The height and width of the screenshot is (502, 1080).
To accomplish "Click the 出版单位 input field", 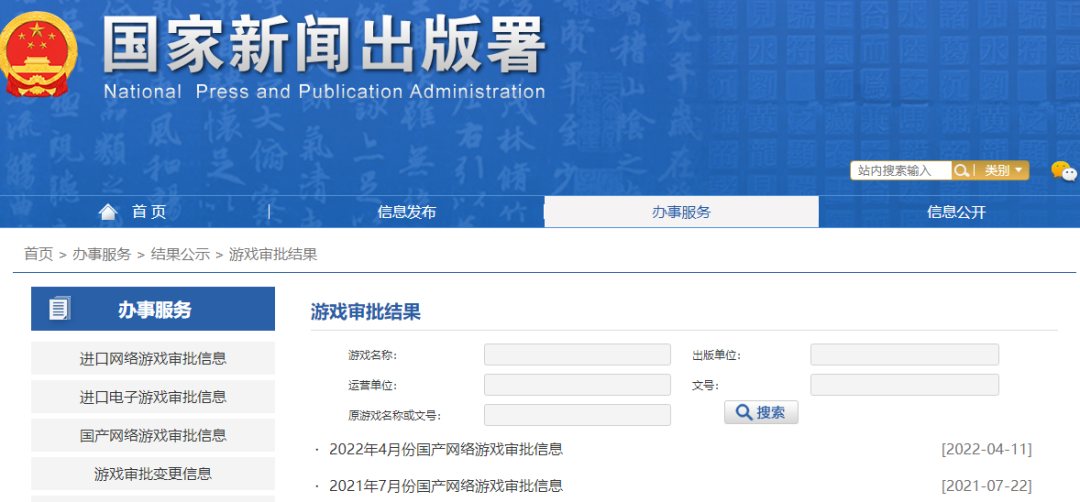I will pyautogui.click(x=904, y=355).
